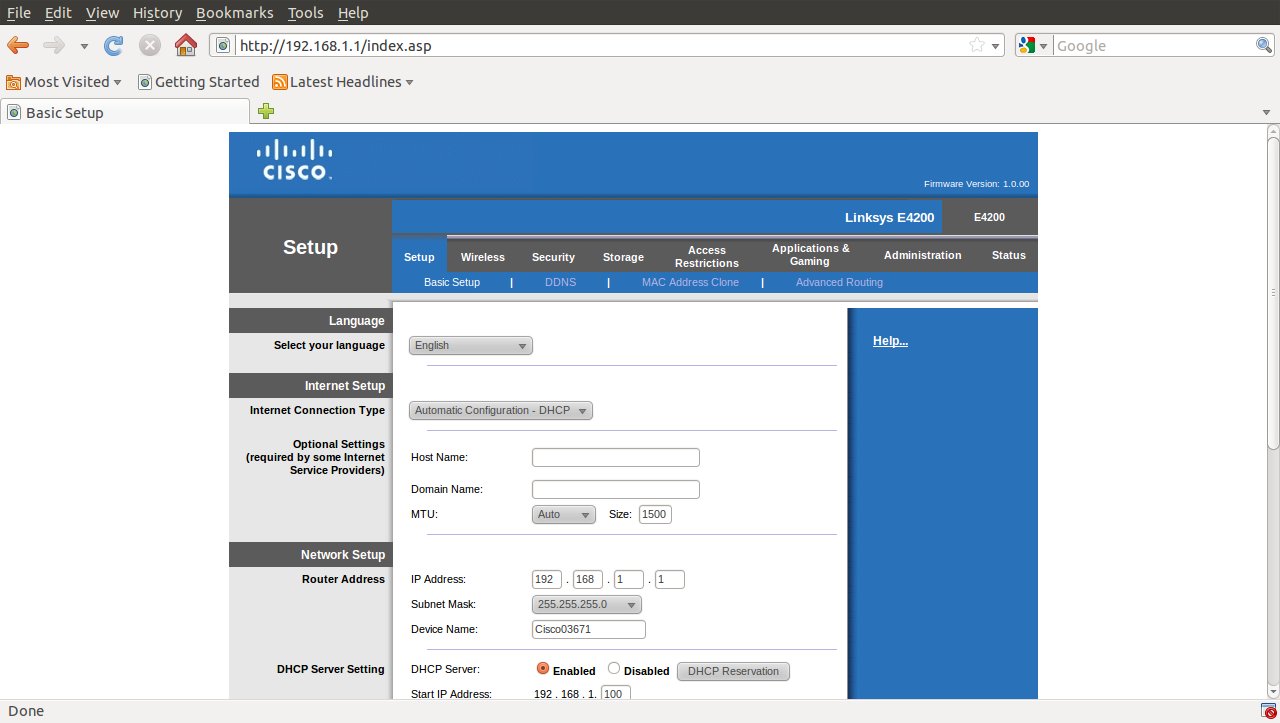Open the Help link
Screen dimensions: 1280x723
click(890, 341)
